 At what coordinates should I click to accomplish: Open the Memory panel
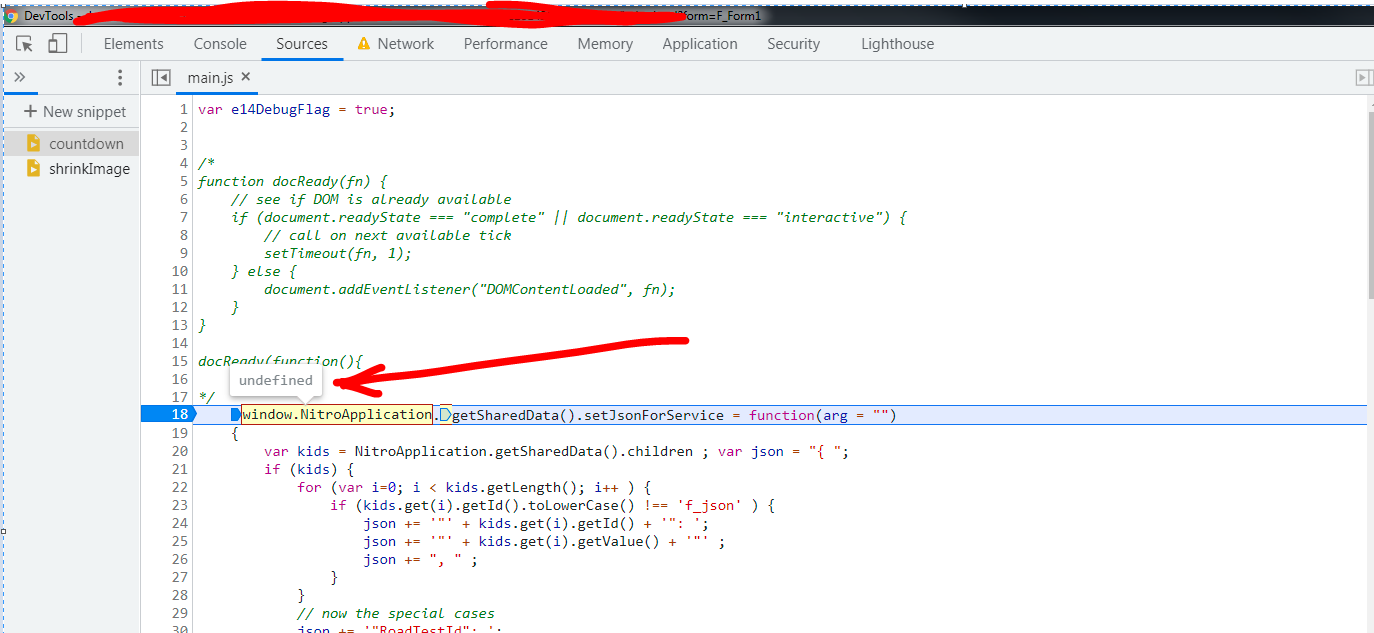click(604, 43)
